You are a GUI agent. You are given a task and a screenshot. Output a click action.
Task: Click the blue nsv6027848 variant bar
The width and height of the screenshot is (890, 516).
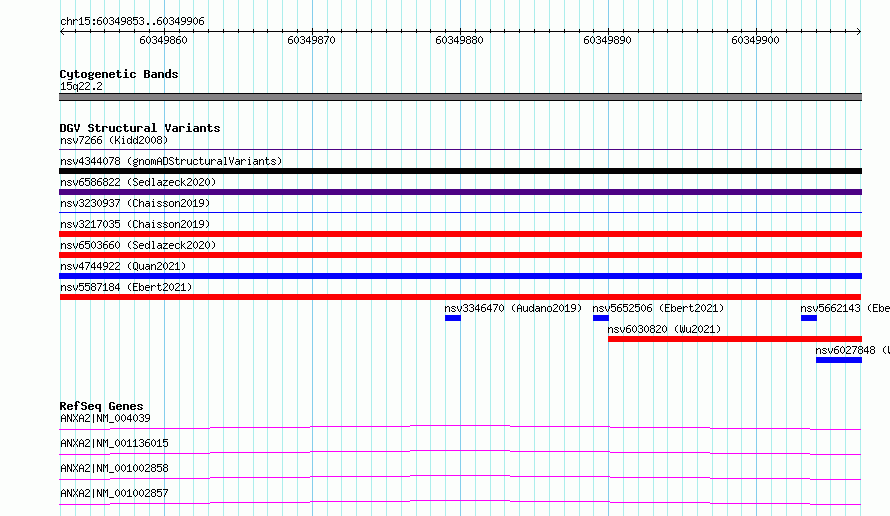pyautogui.click(x=839, y=360)
